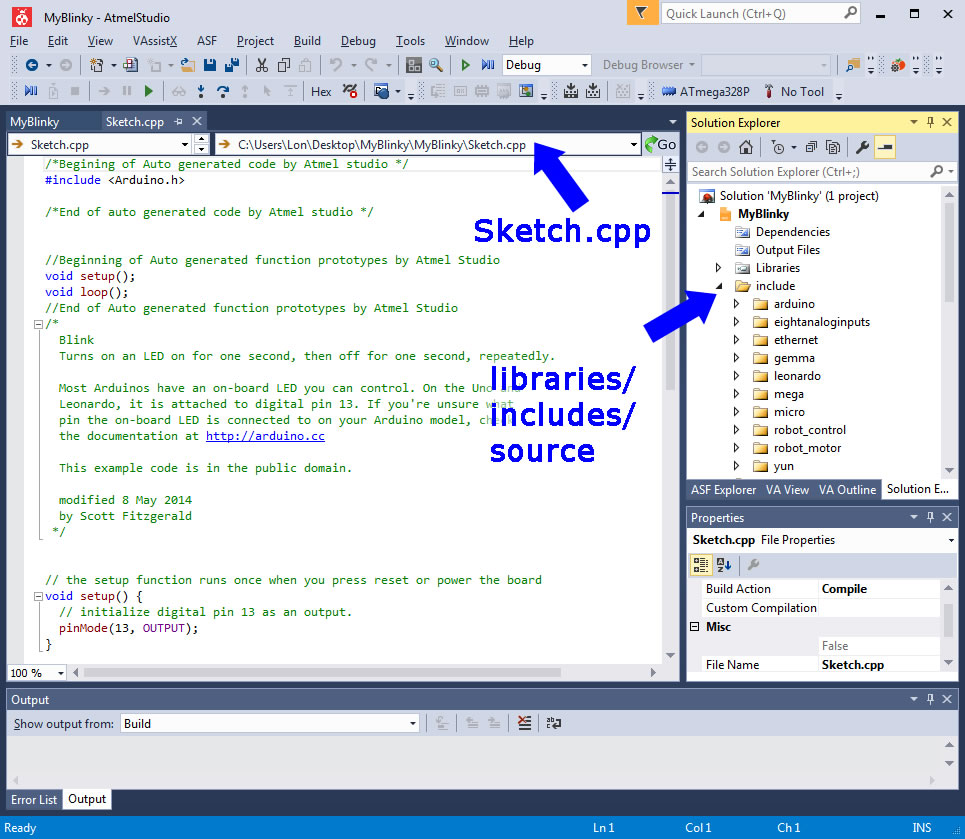Click the editor horizontal scrollbar

(322, 673)
